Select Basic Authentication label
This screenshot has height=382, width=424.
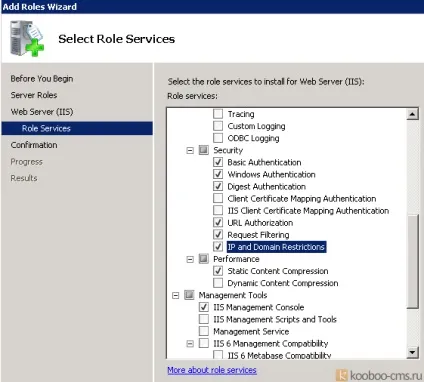[264, 162]
